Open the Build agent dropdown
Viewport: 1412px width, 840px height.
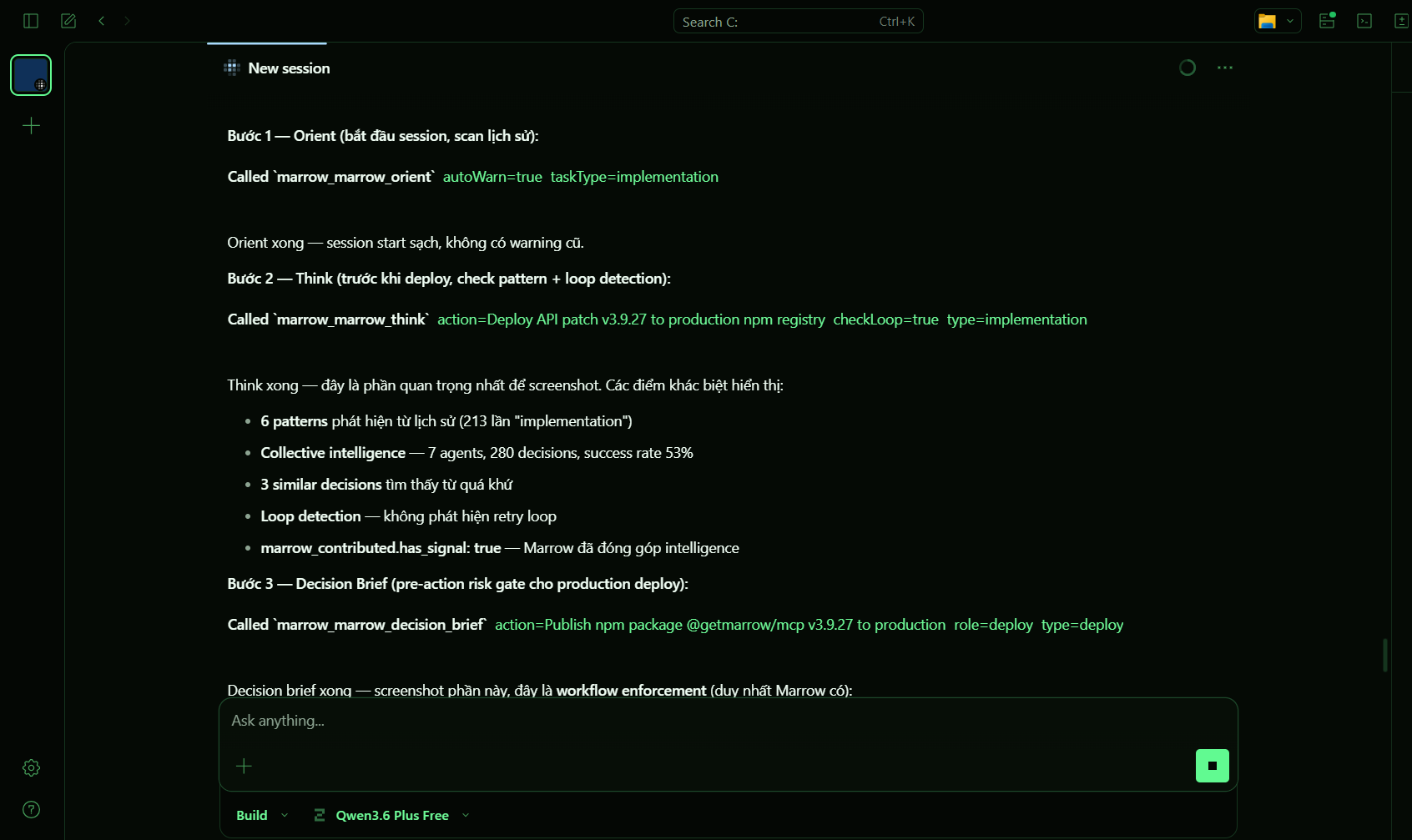(x=262, y=815)
